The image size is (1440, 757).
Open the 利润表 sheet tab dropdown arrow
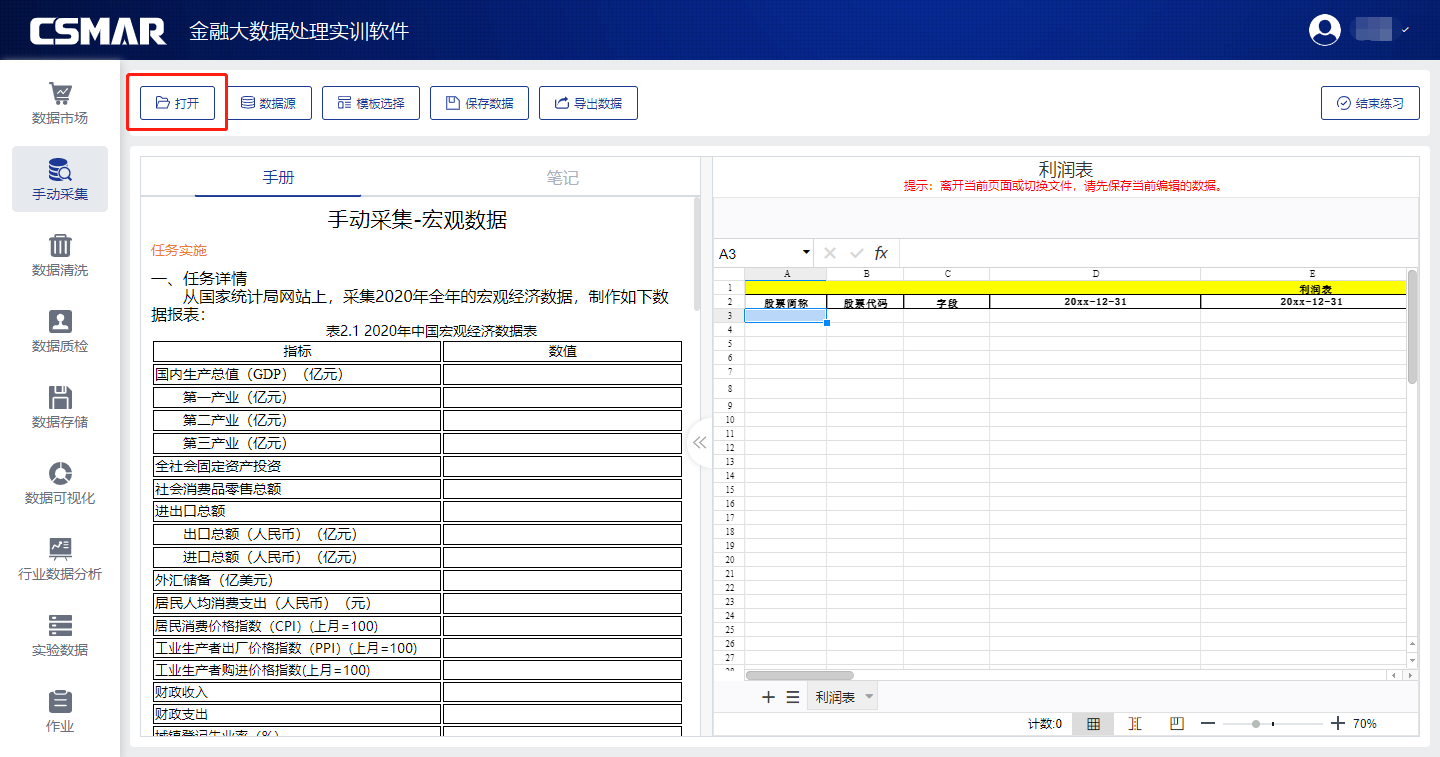(868, 697)
